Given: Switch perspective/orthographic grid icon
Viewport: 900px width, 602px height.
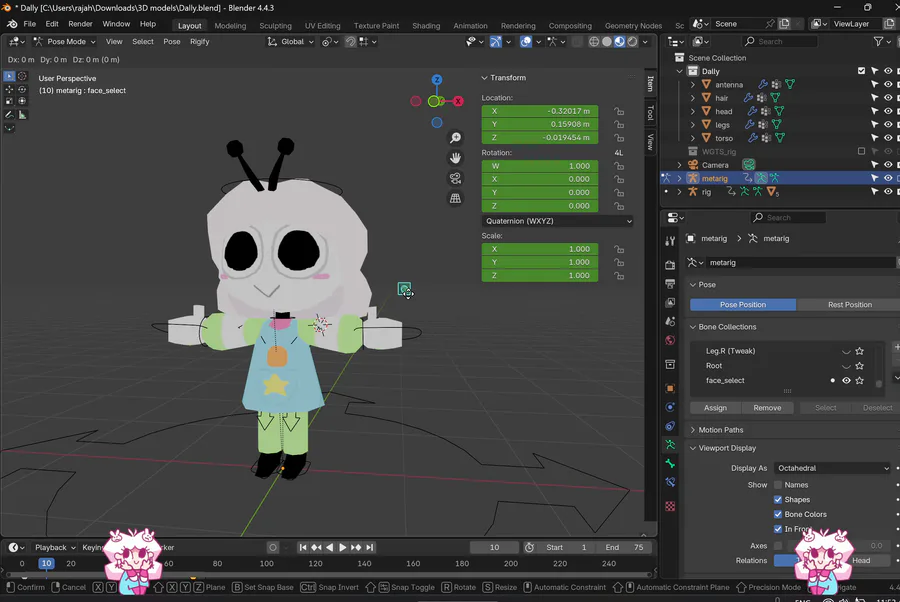Looking at the screenshot, I should (455, 199).
